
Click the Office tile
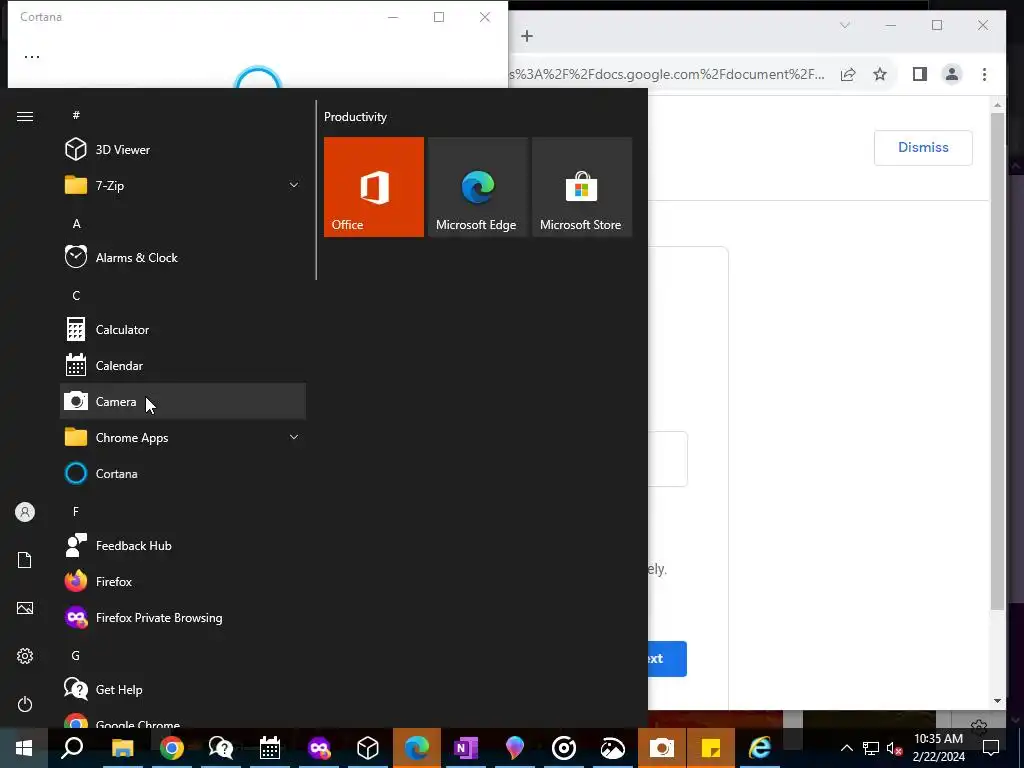pos(374,187)
